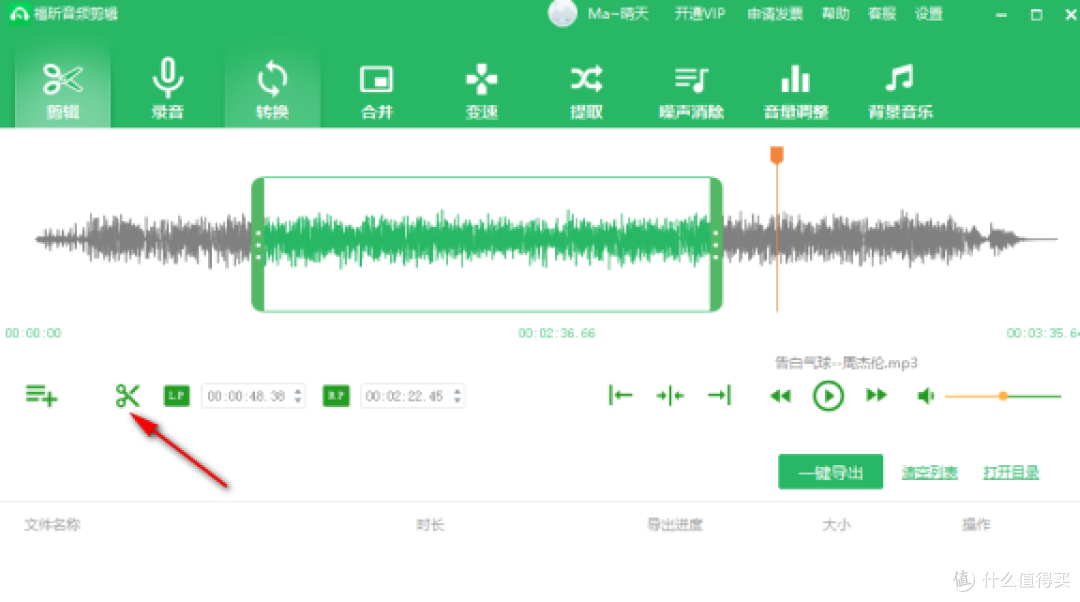Click the file name 告白气球--周杰伦.mp3

846,362
